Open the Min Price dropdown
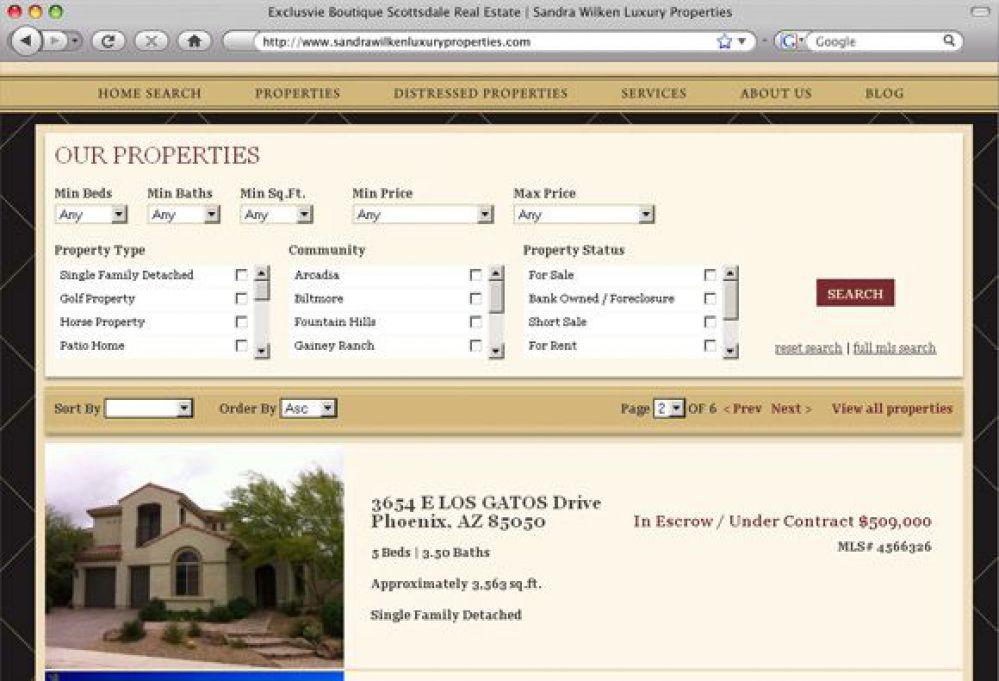999x681 pixels. [x=424, y=215]
